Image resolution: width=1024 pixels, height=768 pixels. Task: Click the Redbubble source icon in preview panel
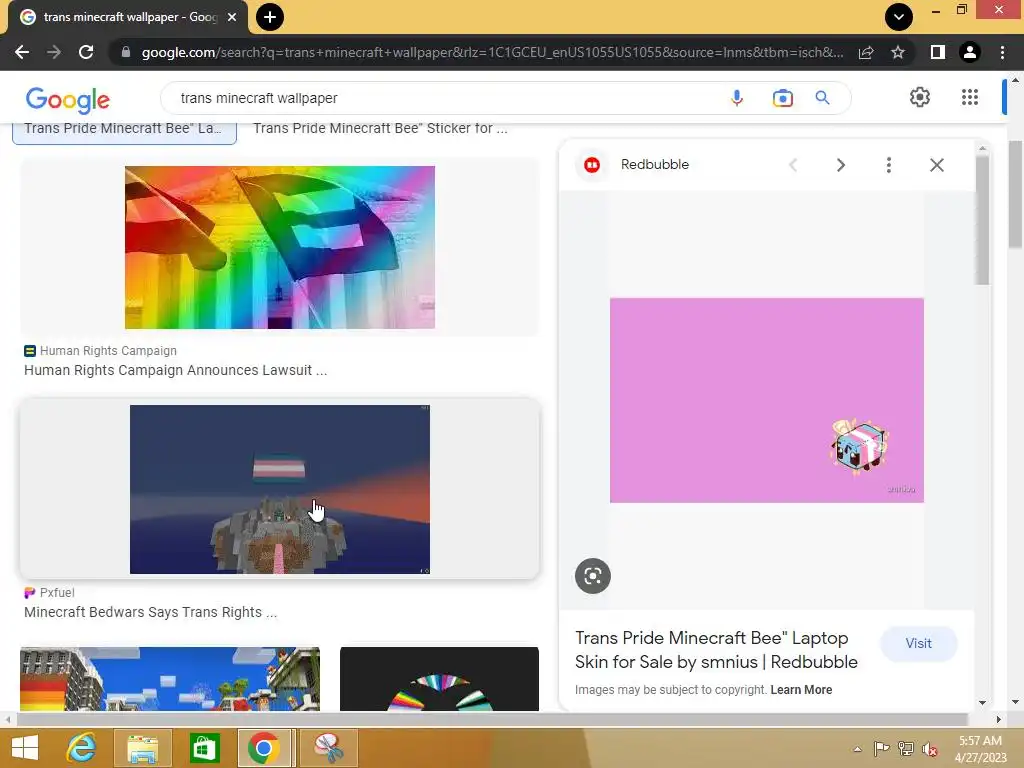tap(592, 165)
